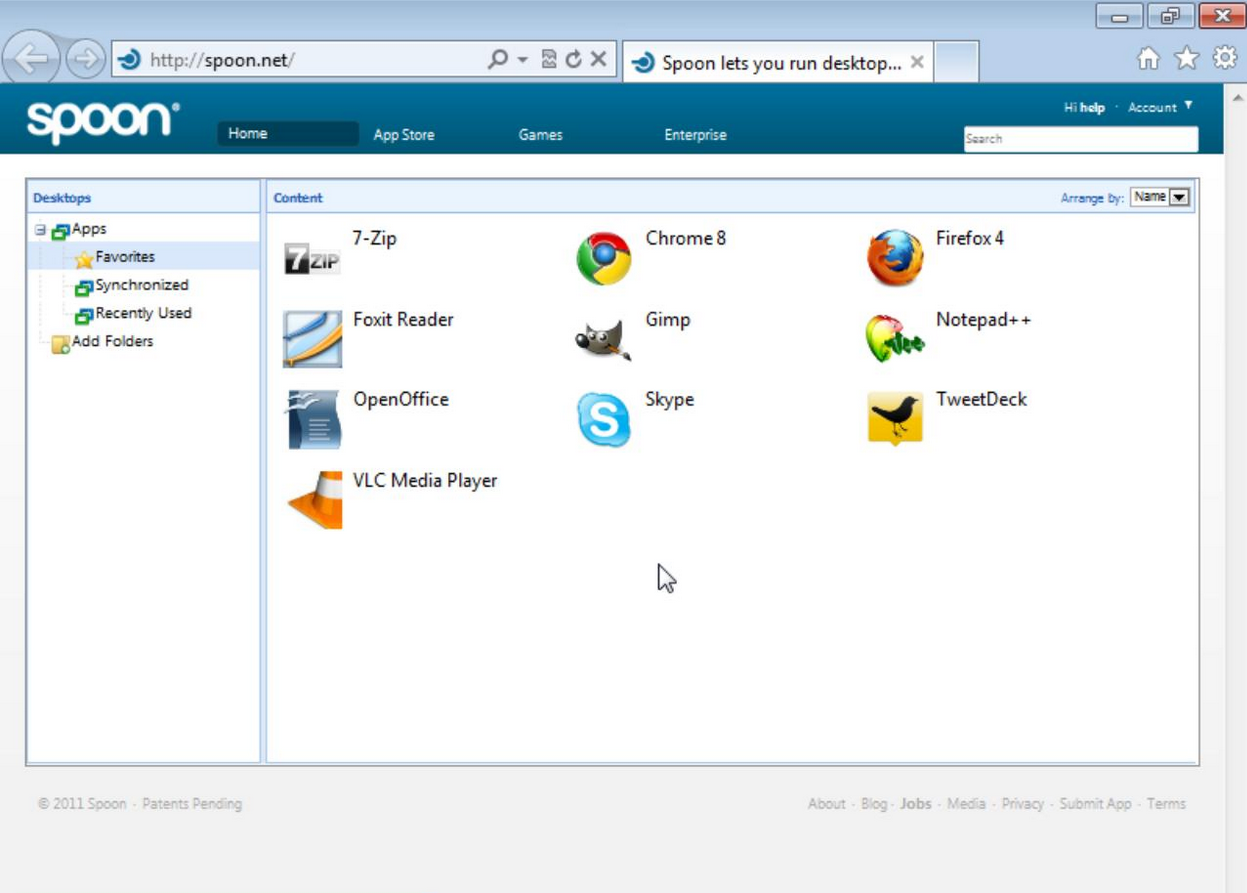Image resolution: width=1247 pixels, height=893 pixels.
Task: Click the 'OpenOffice' app name
Action: pos(401,399)
